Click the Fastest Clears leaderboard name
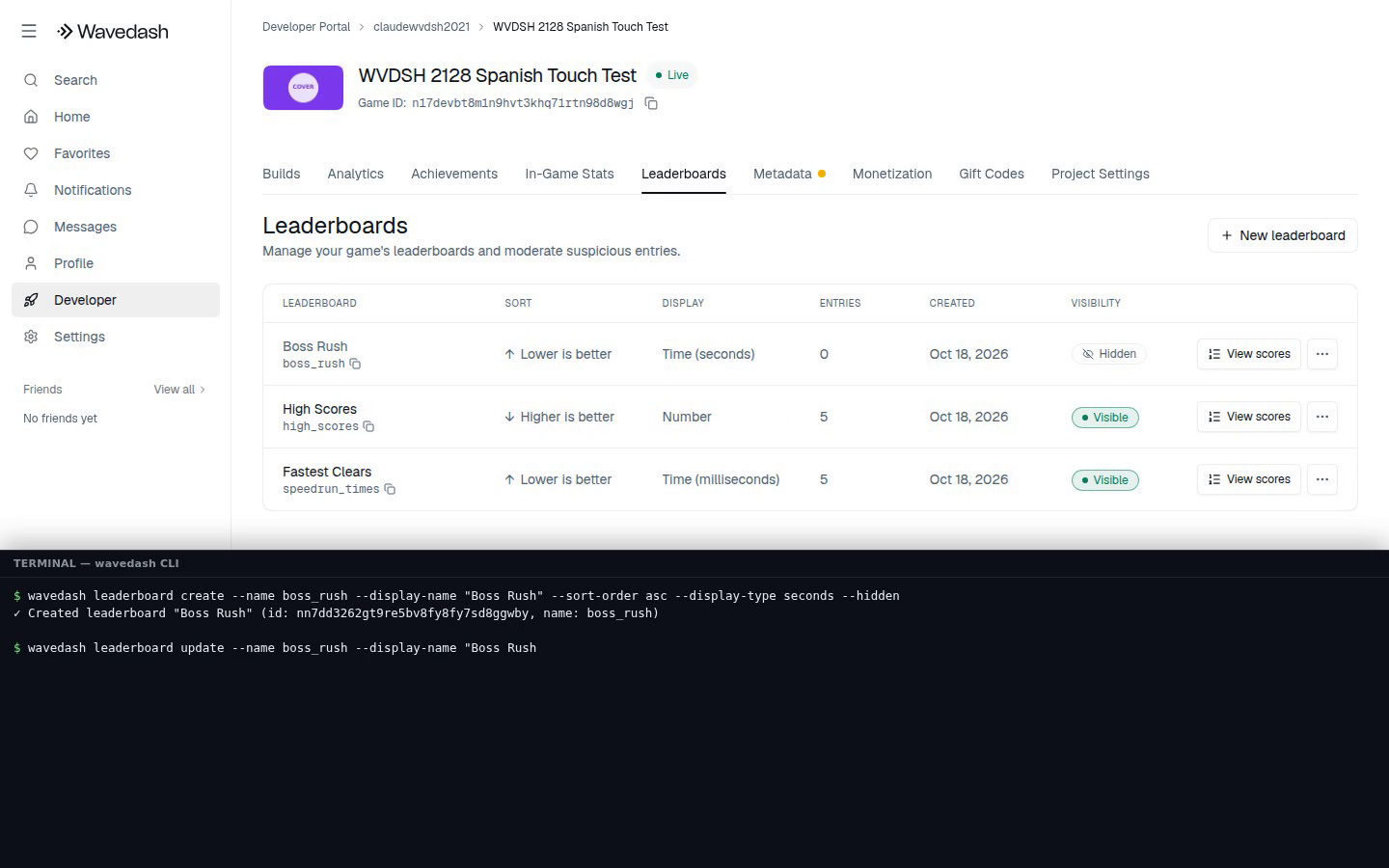The height and width of the screenshot is (868, 1389). pos(327,472)
